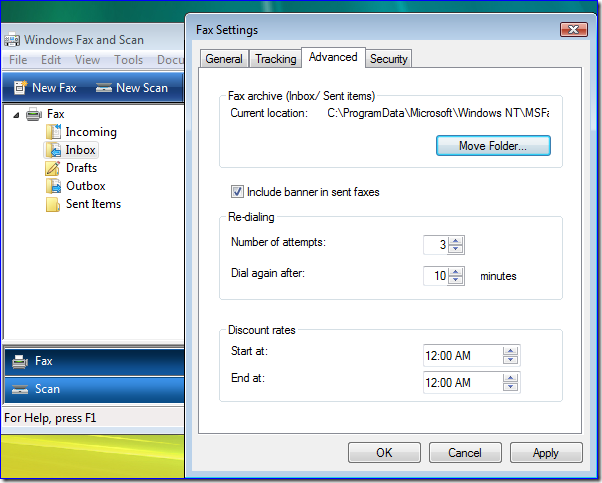This screenshot has height=483, width=602.
Task: Click the New Fax toolbar label
Action: tap(54, 88)
